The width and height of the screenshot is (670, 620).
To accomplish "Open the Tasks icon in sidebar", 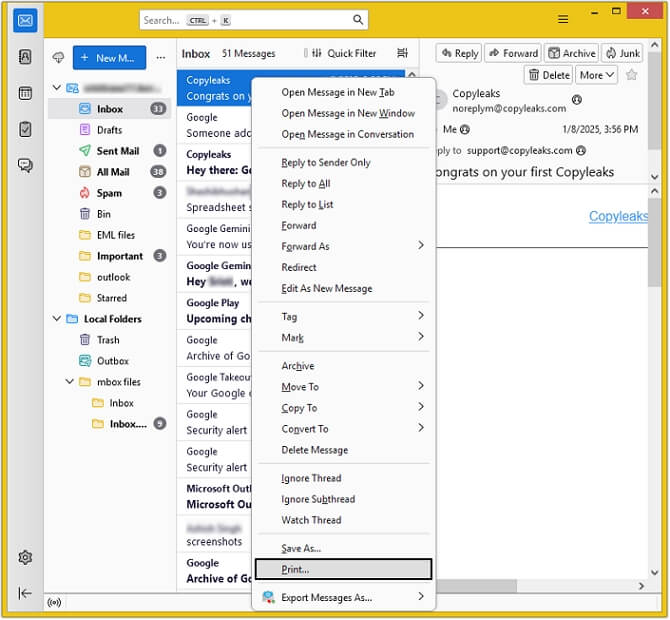I will (x=25, y=129).
